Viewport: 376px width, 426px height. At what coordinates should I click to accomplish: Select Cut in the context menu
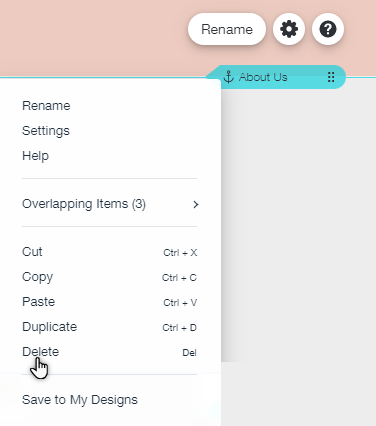109,252
